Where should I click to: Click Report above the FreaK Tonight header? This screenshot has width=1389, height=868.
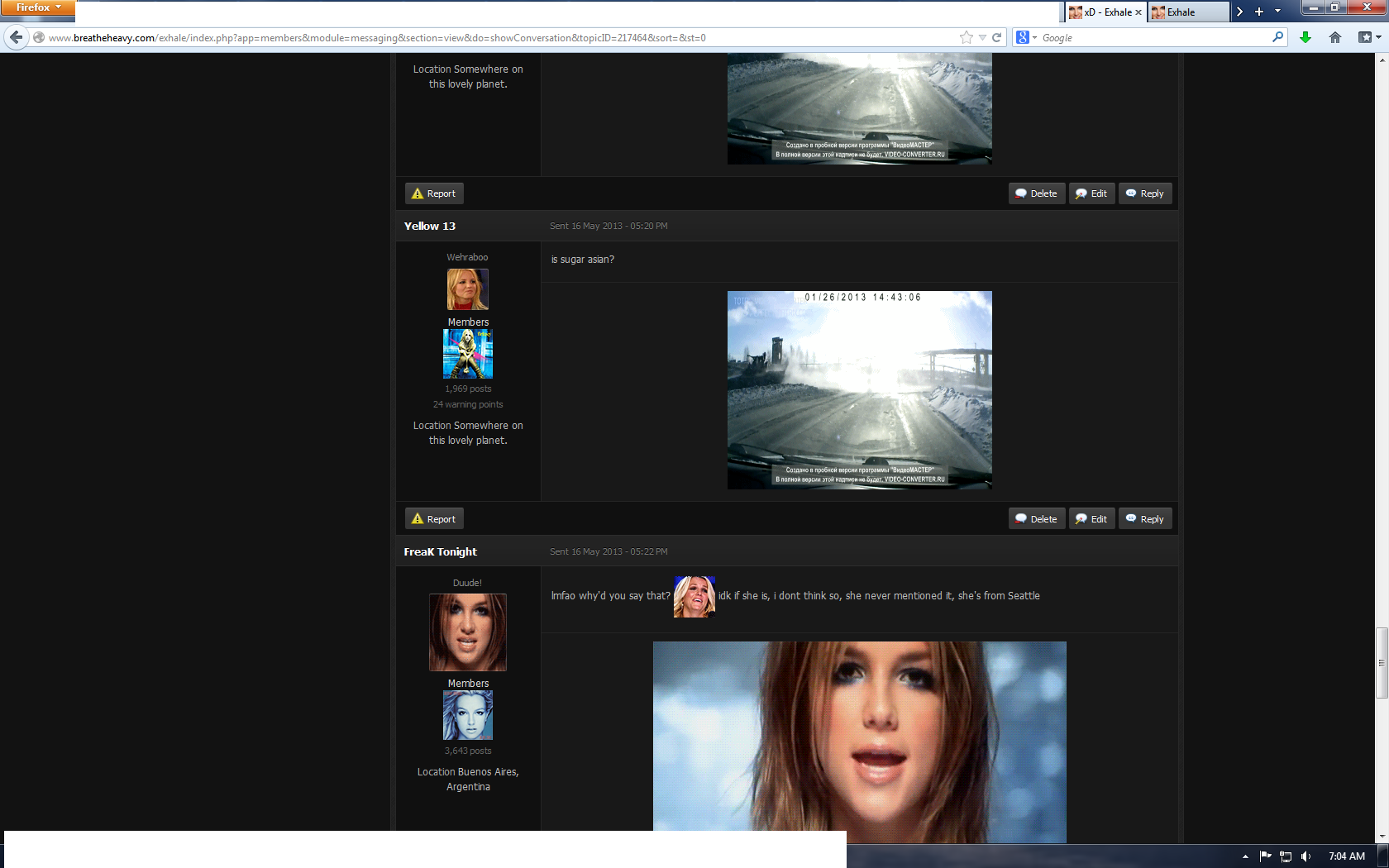434,519
